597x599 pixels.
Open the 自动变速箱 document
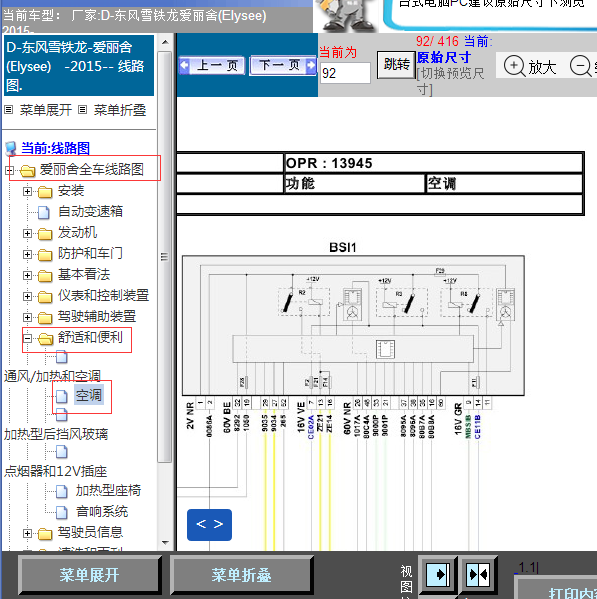[90, 211]
